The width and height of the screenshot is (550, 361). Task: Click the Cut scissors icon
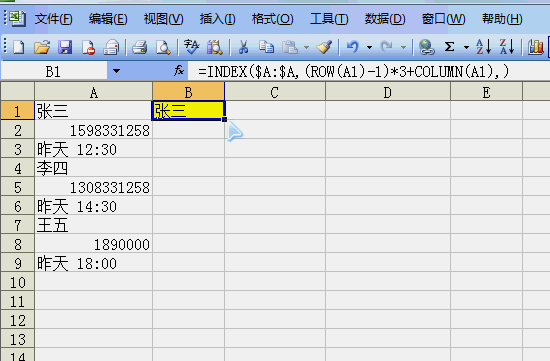243,47
